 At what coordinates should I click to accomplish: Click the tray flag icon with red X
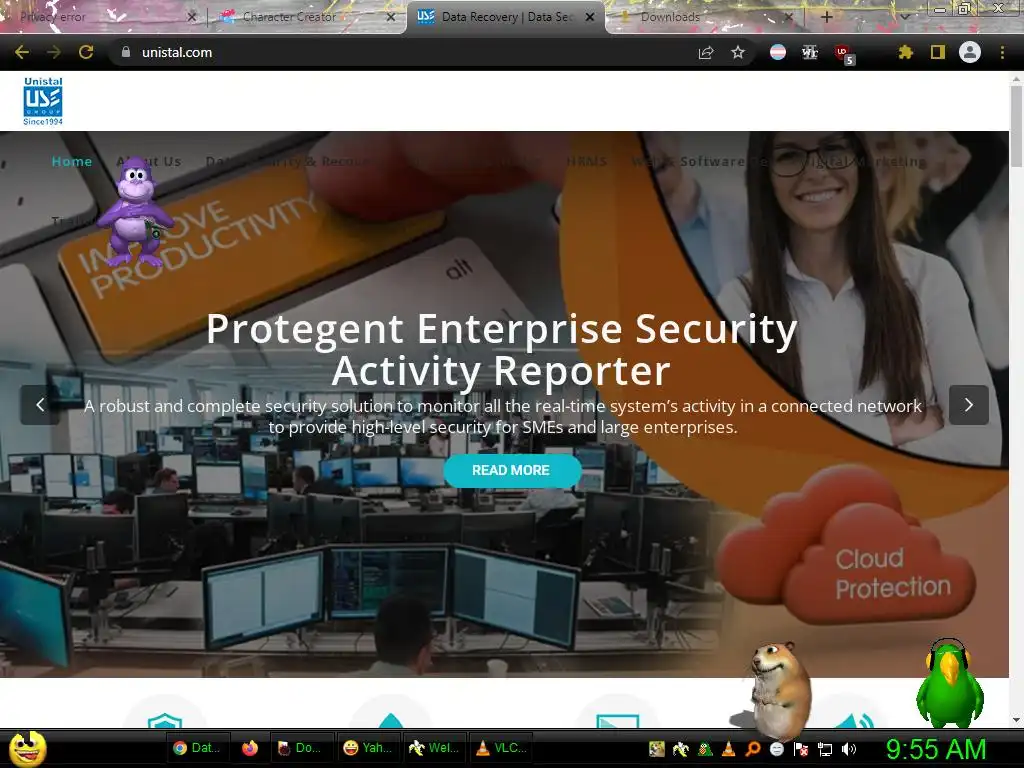[801, 749]
